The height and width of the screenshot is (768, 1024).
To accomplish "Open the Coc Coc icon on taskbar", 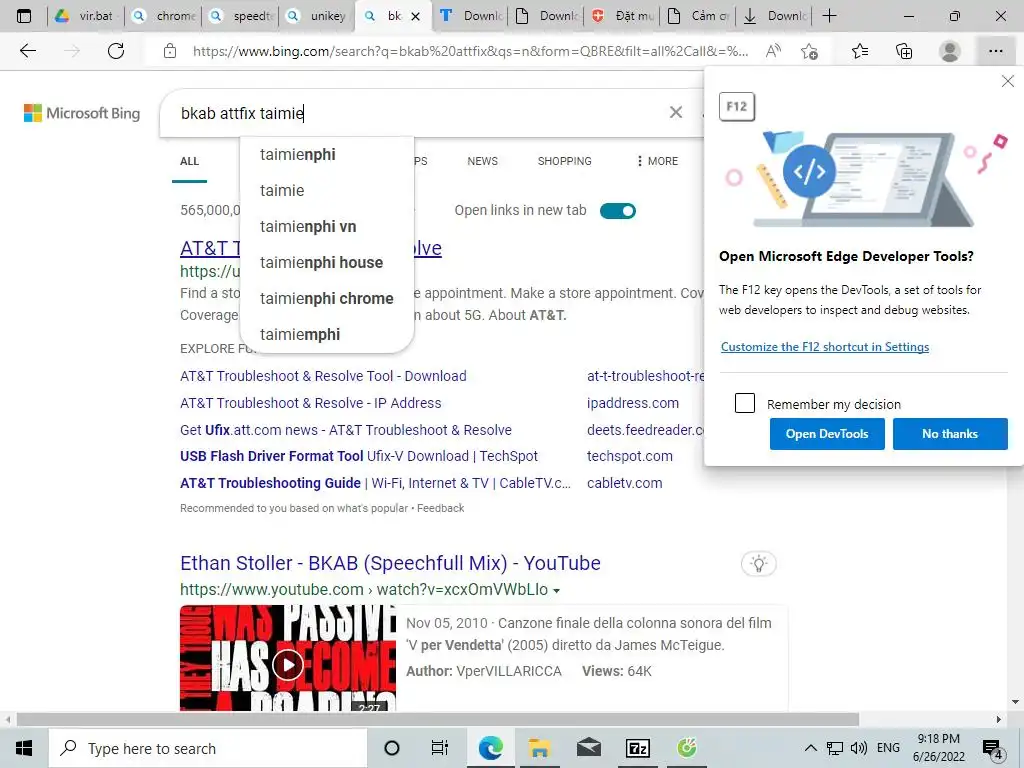I will coord(686,748).
